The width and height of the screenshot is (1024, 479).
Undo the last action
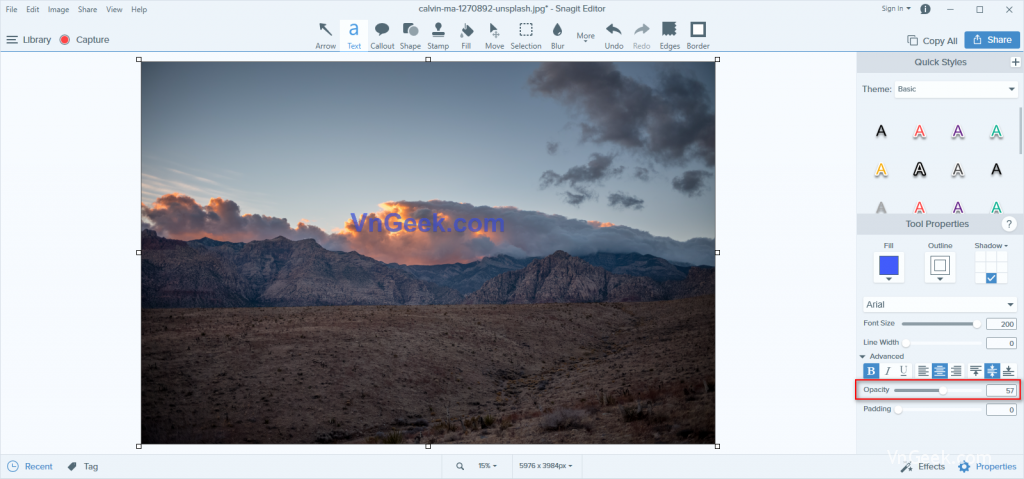614,35
